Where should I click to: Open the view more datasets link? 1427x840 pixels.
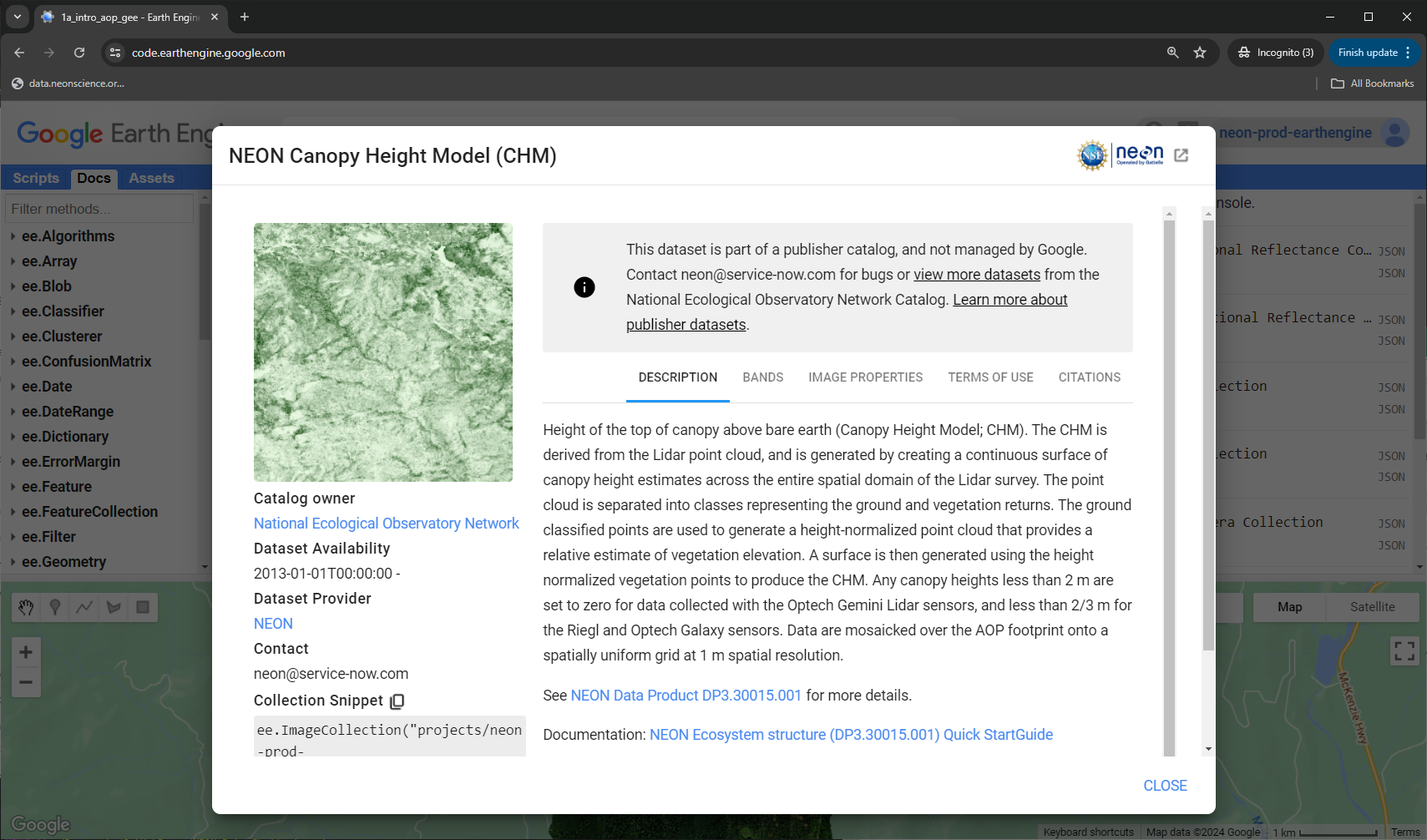pos(977,275)
